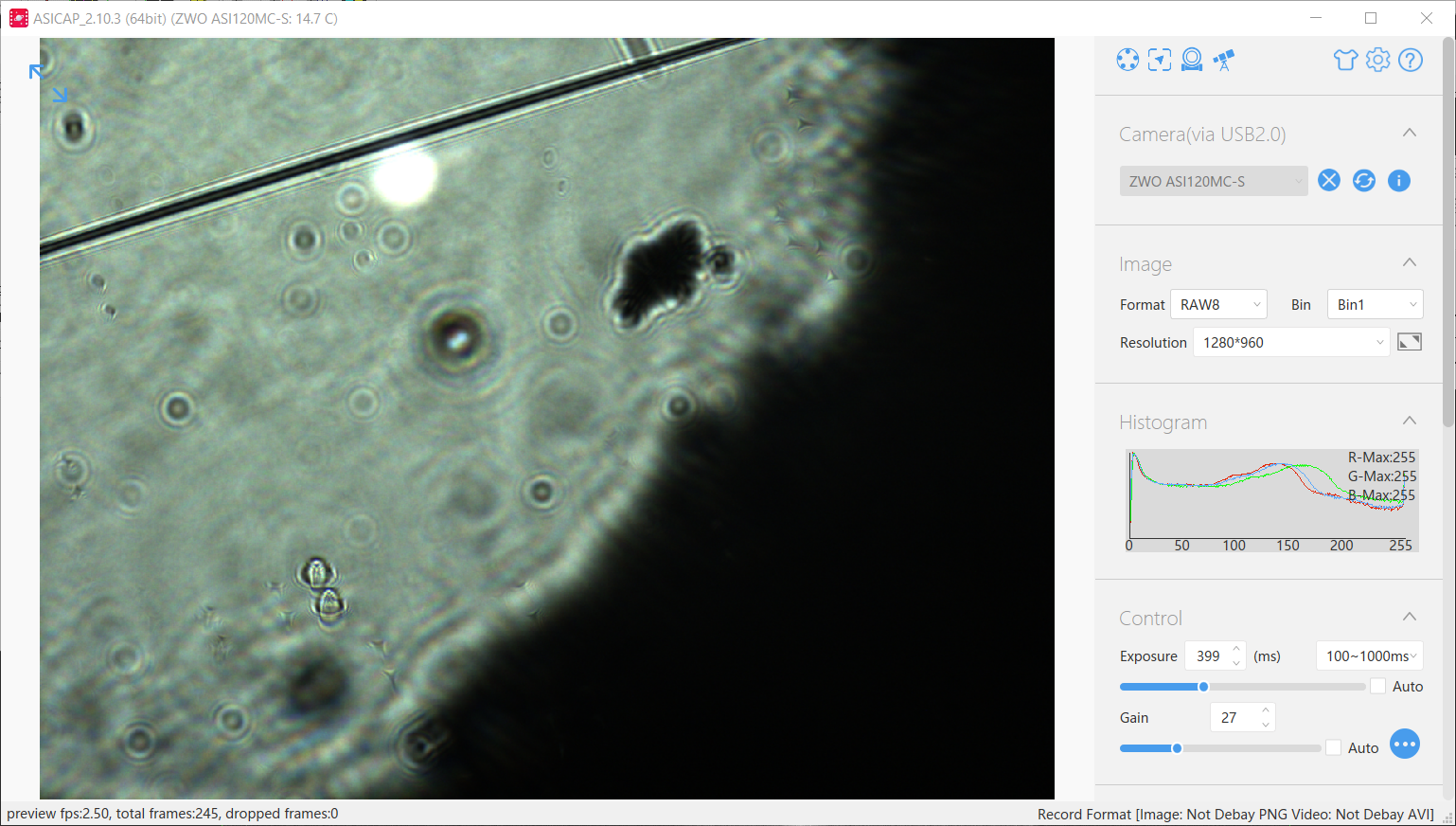The height and width of the screenshot is (826, 1456).
Task: Collapse the Control section
Action: pyautogui.click(x=1410, y=617)
